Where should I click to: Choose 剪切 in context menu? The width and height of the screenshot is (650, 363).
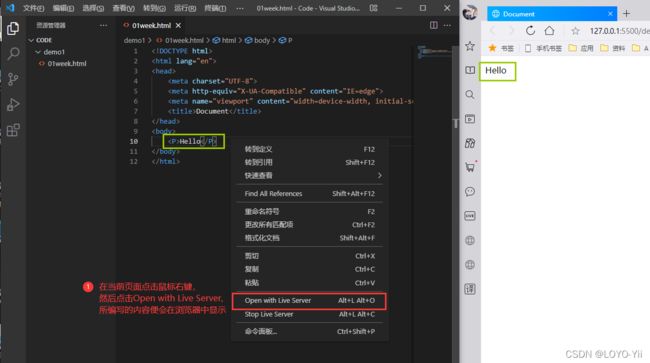310,256
